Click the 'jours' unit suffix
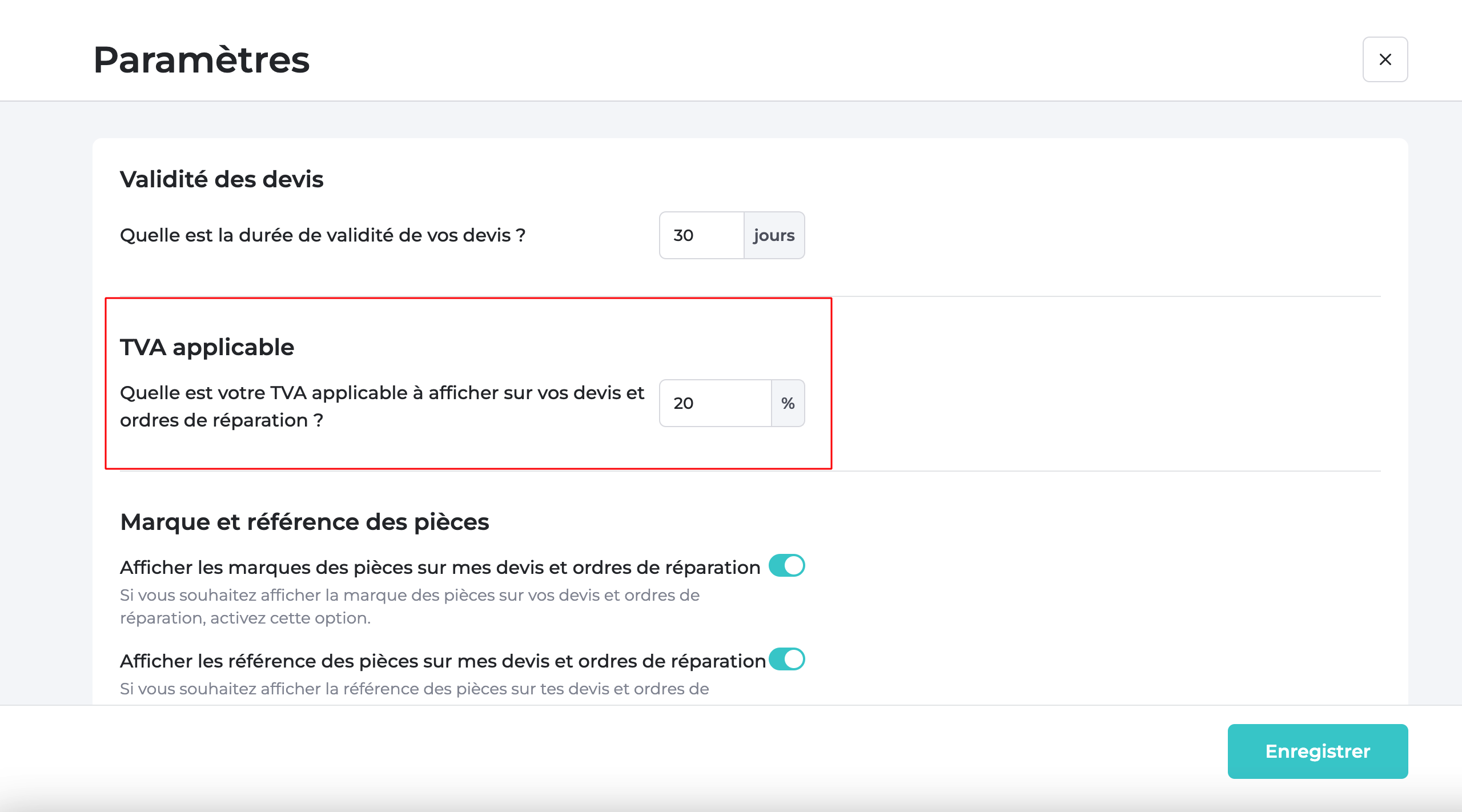 774,235
